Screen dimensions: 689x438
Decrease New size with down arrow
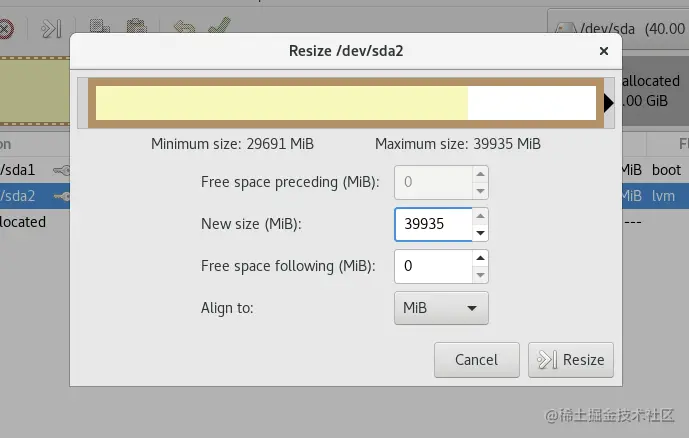click(480, 233)
